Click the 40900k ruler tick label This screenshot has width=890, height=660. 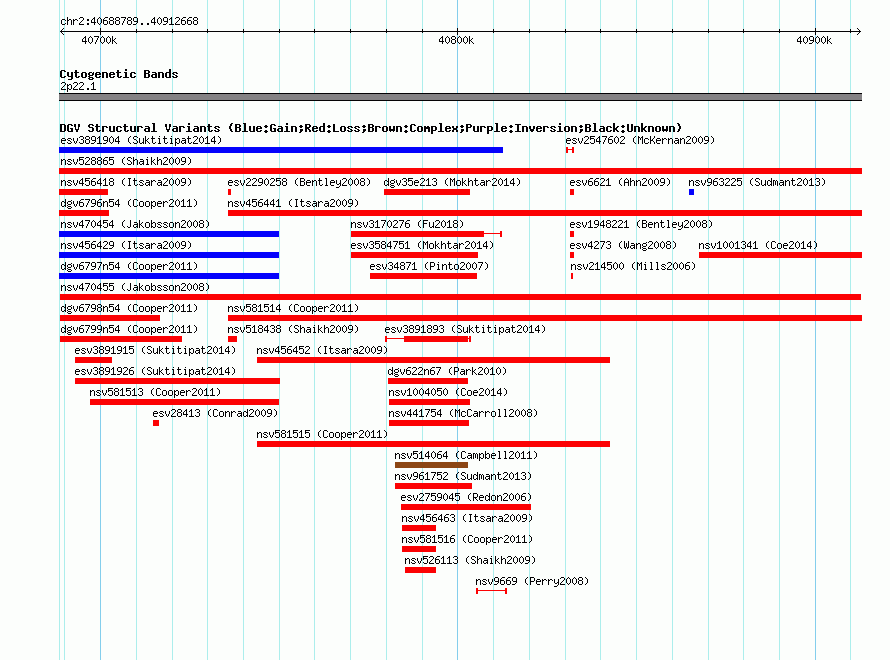coord(814,40)
